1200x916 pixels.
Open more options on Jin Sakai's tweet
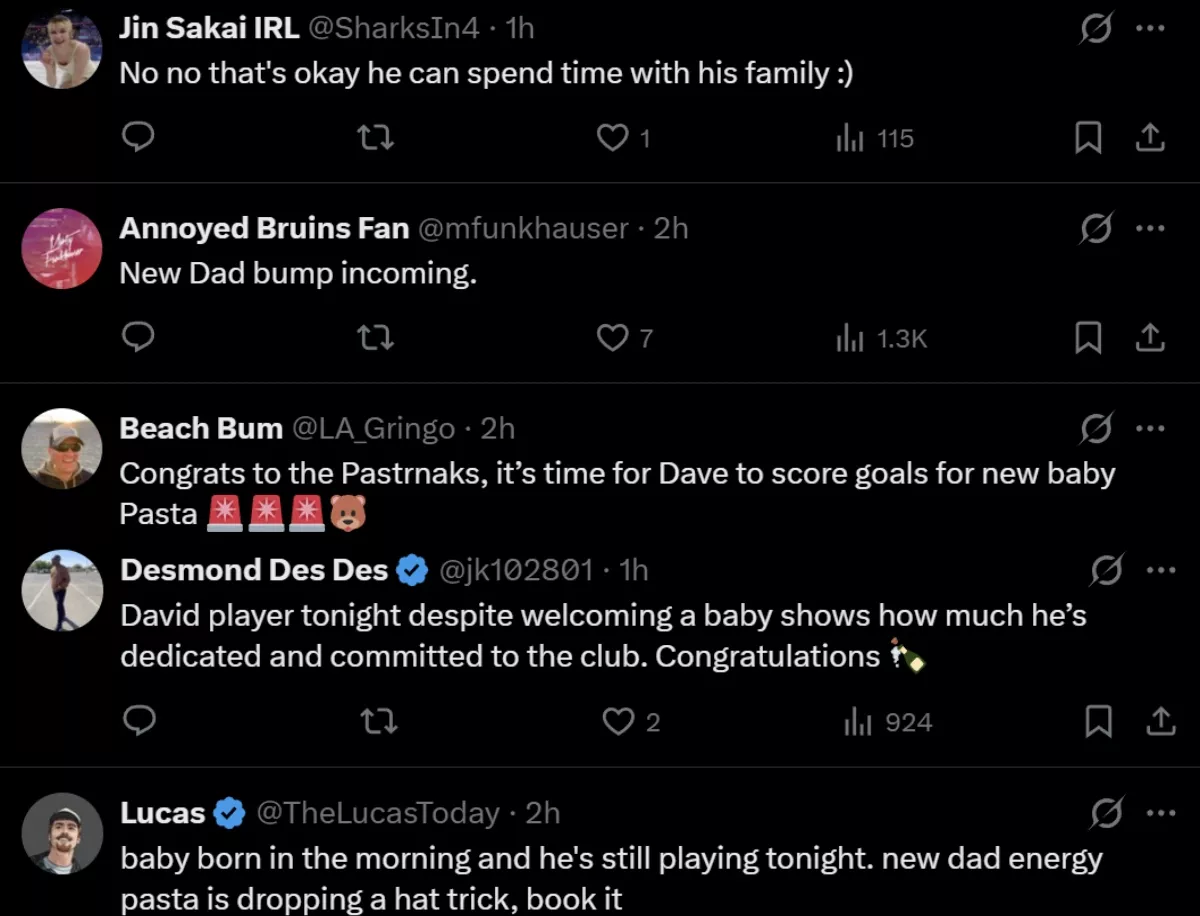click(x=1151, y=29)
